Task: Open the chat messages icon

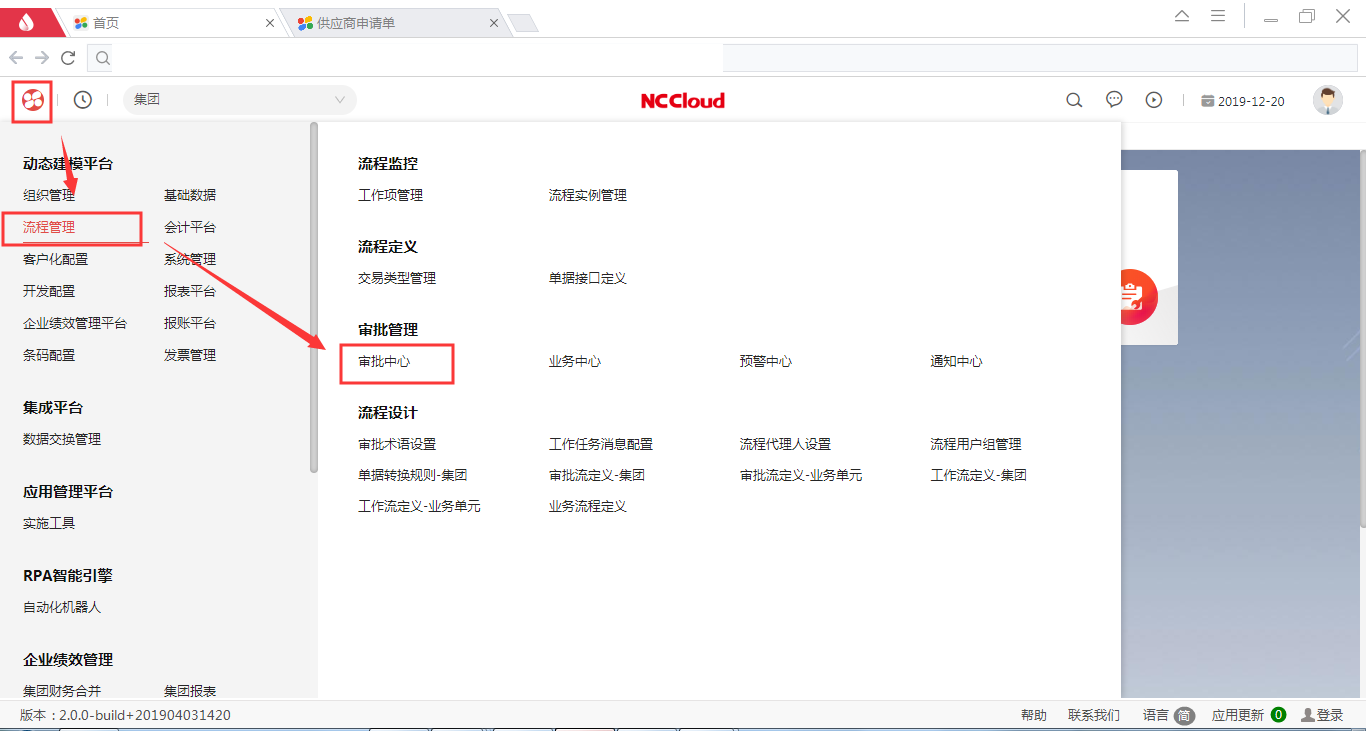Action: (x=1114, y=100)
